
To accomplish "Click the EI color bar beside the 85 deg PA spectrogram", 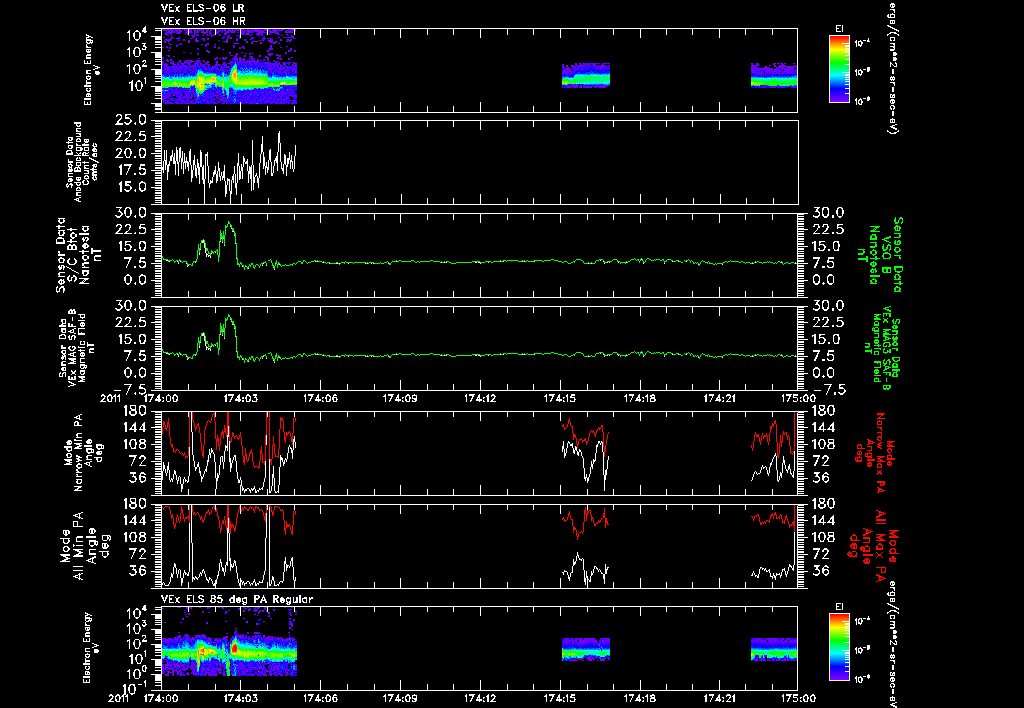I will coord(839,647).
